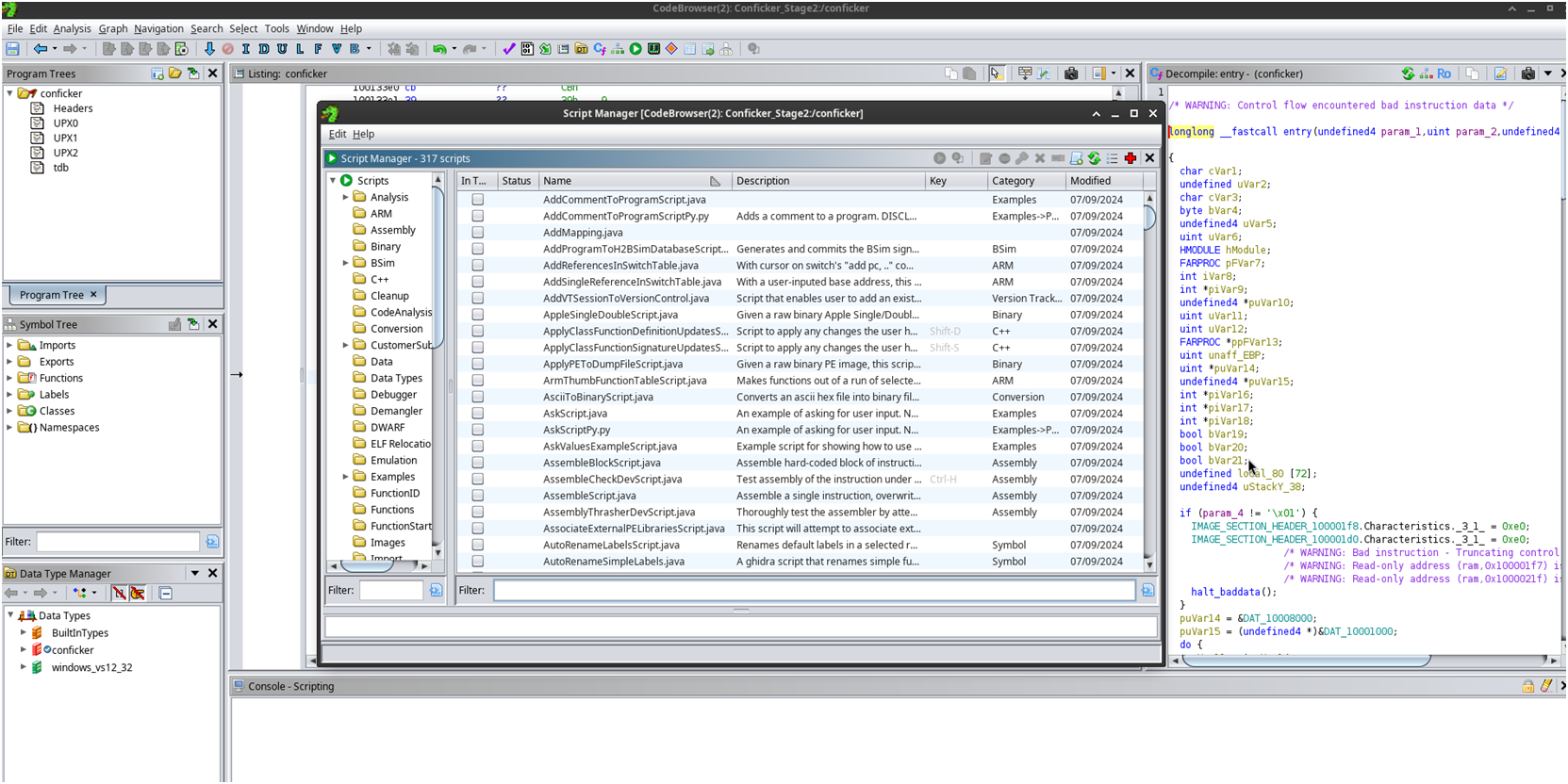The height and width of the screenshot is (784, 1568).
Task: Open file icon in Program Trees header
Action: [175, 73]
